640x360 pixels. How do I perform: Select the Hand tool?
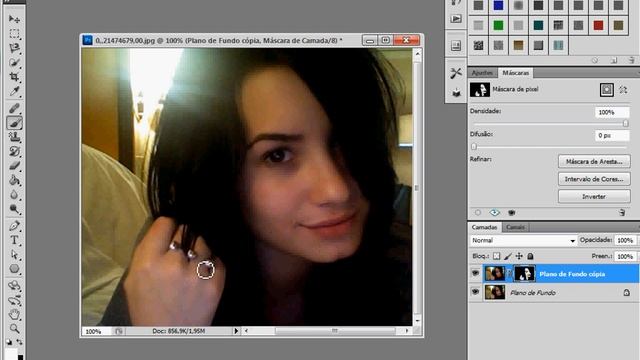[14, 314]
